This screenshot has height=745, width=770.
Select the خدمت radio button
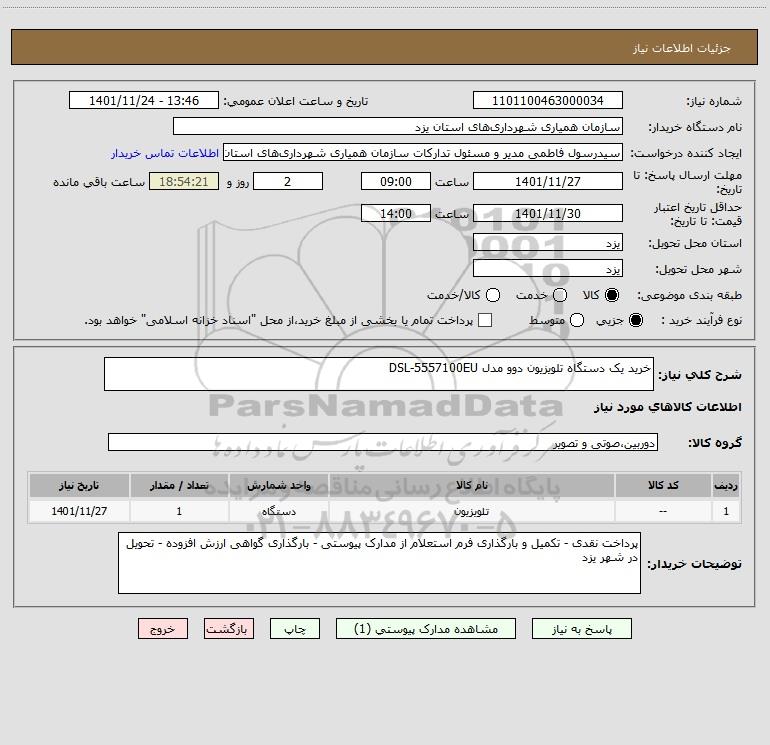pyautogui.click(x=560, y=295)
